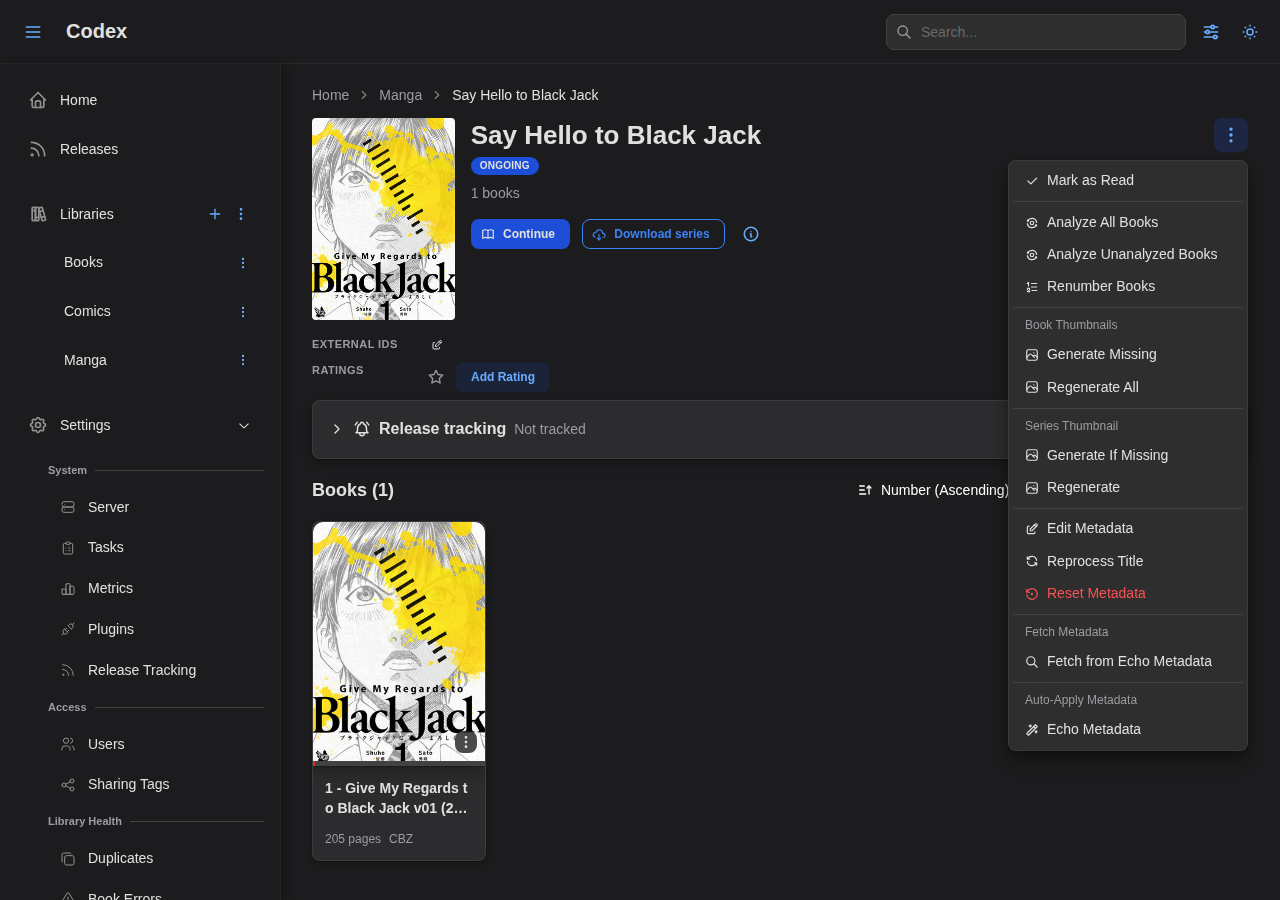Go to Home in the breadcrumb
This screenshot has width=1280, height=900.
[x=330, y=95]
